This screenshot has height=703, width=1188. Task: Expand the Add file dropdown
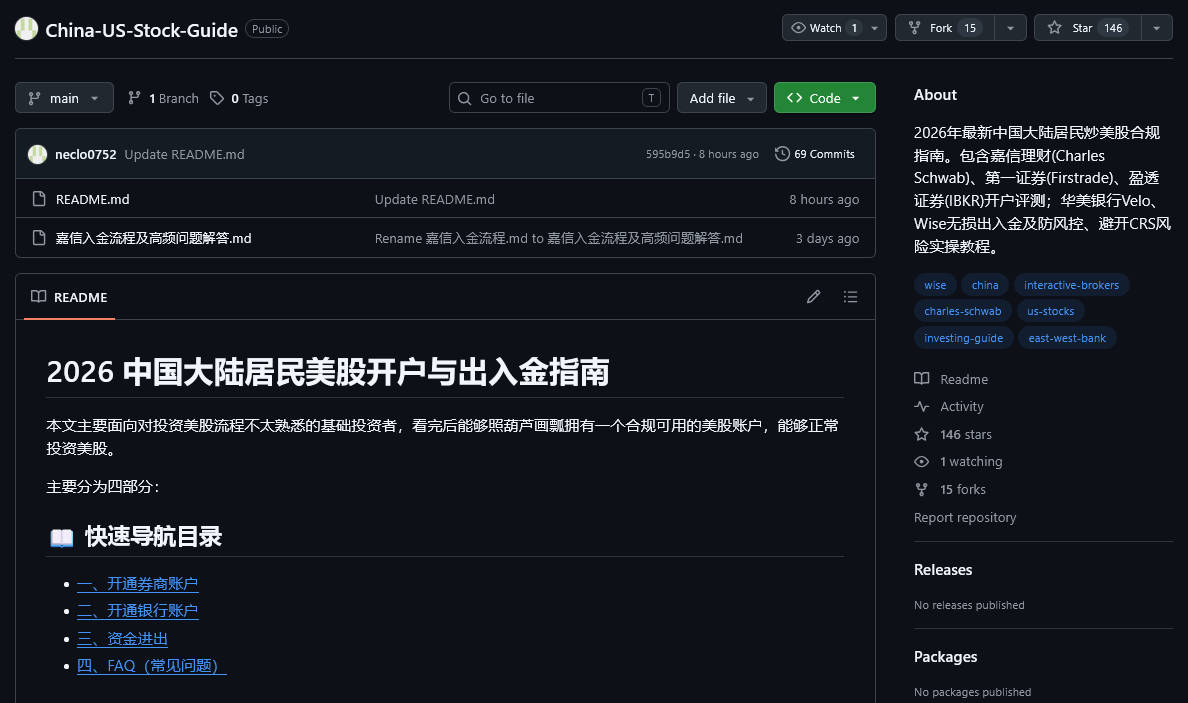point(721,98)
